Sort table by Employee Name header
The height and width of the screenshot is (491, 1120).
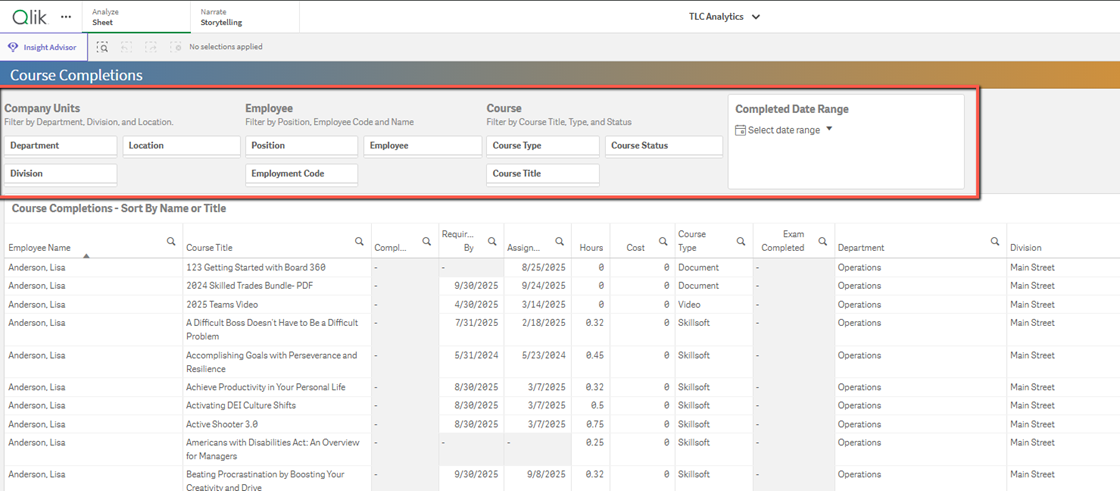pyautogui.click(x=40, y=248)
